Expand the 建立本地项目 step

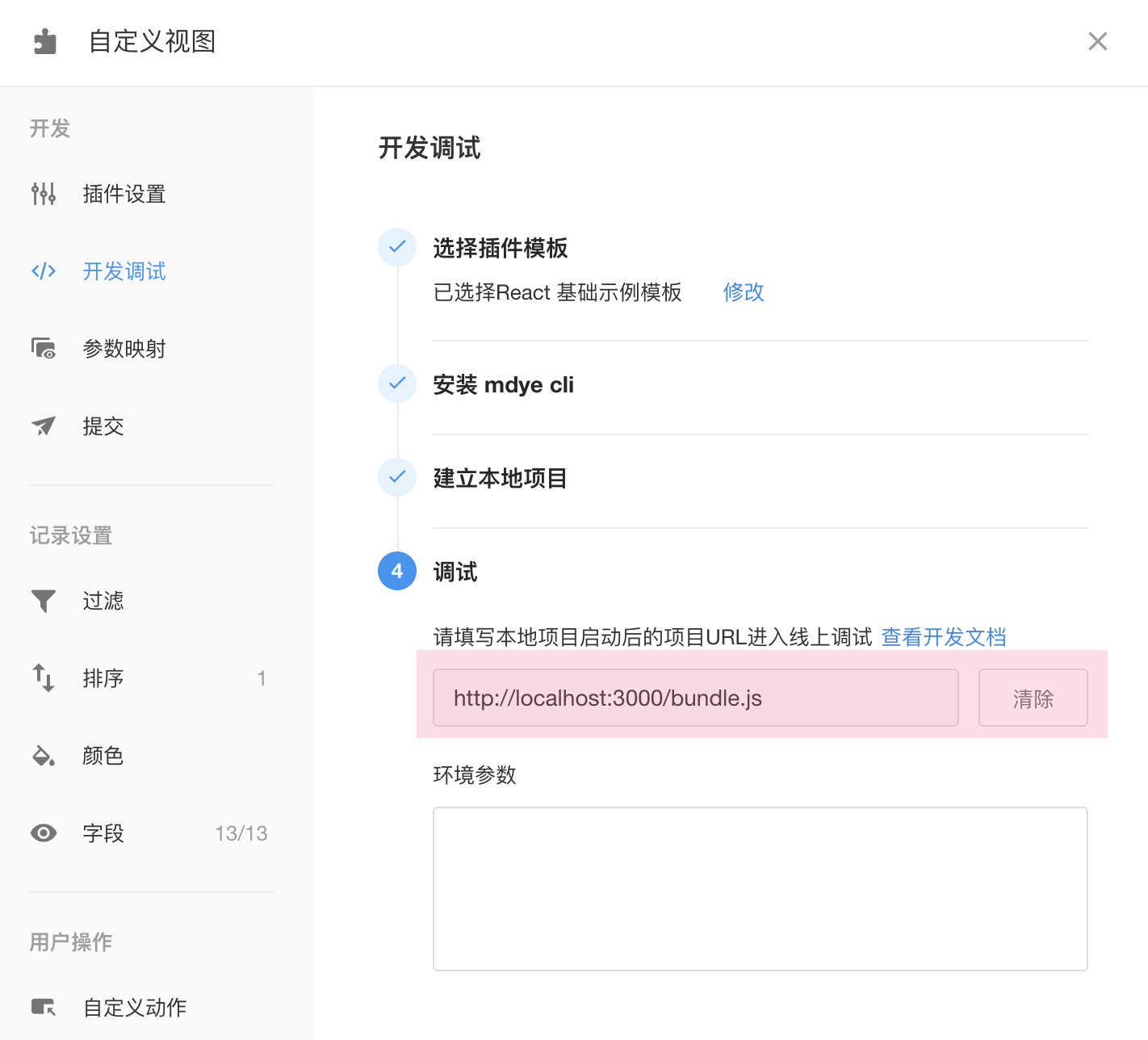pos(501,478)
